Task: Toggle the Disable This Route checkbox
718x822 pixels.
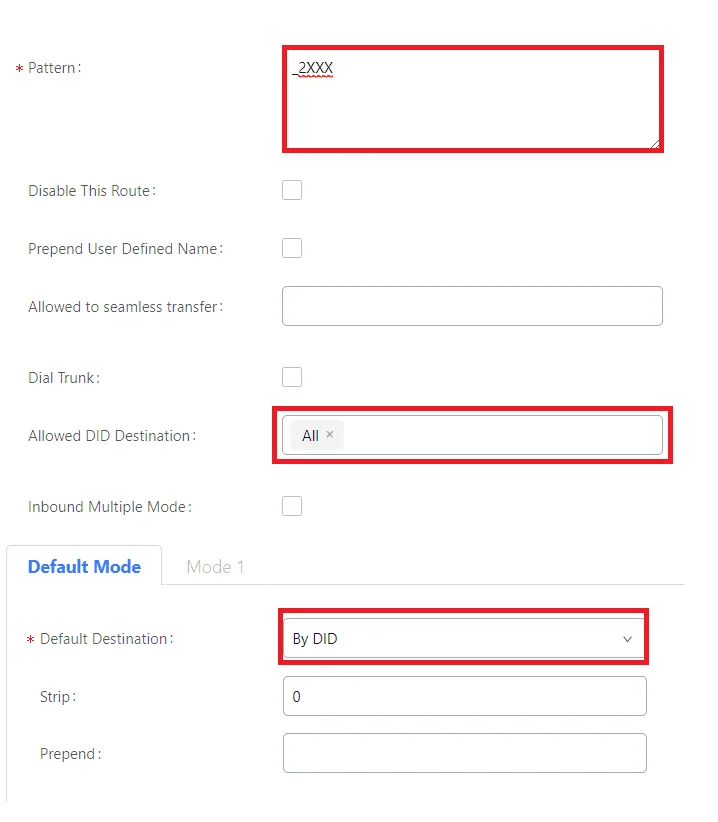Action: pyautogui.click(x=292, y=190)
